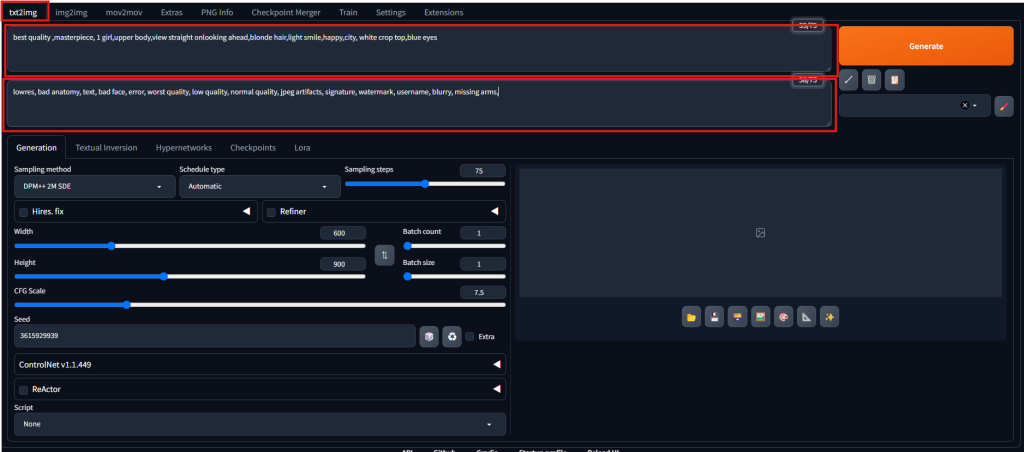1024x452 pixels.
Task: Enable the Refiner checkbox
Action: (x=272, y=212)
